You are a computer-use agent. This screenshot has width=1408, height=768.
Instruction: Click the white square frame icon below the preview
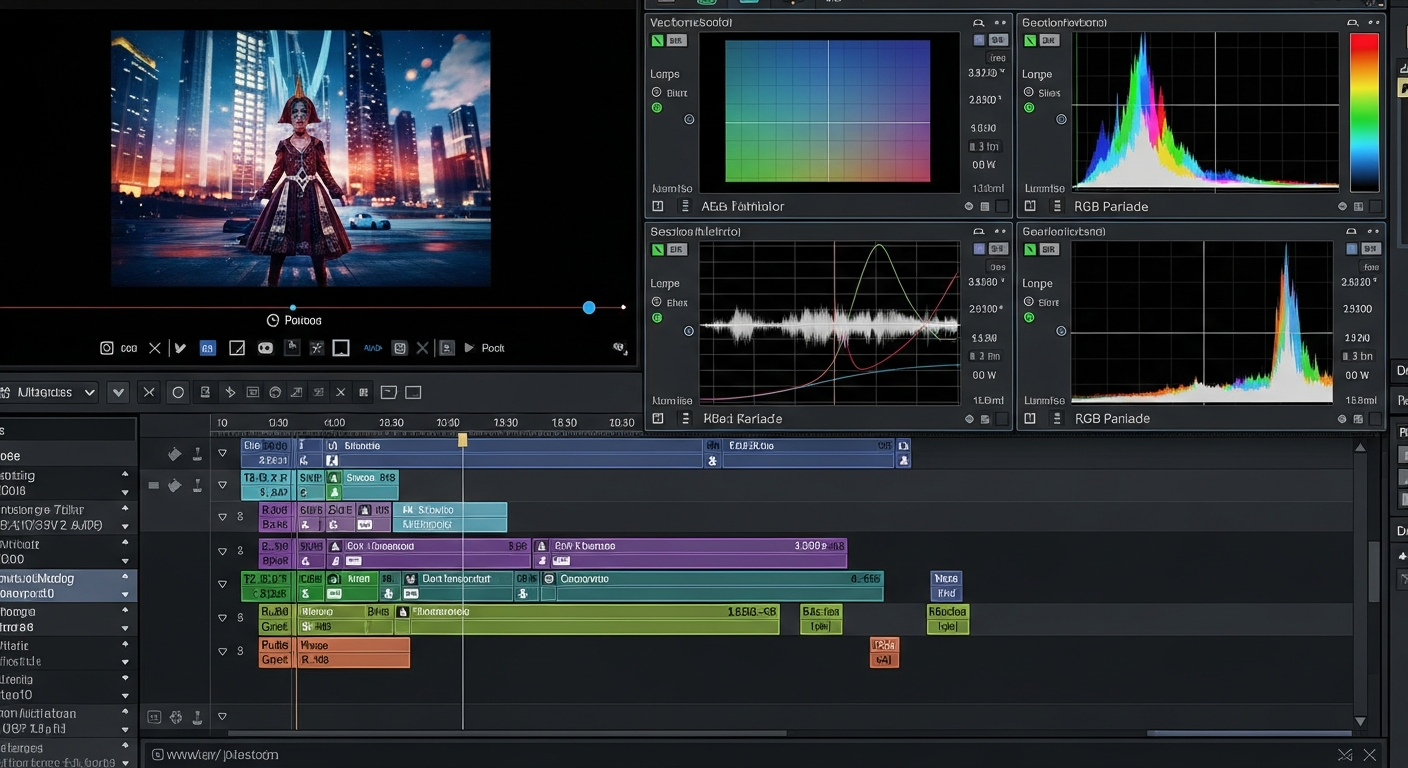tap(341, 348)
